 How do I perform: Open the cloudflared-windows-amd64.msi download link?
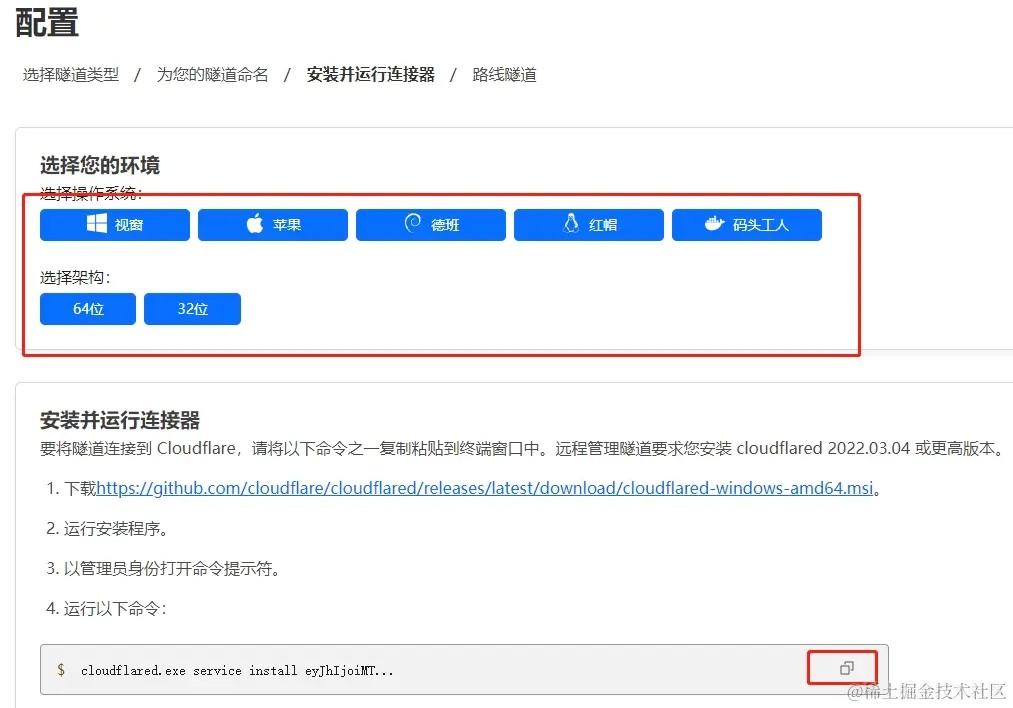(x=485, y=488)
